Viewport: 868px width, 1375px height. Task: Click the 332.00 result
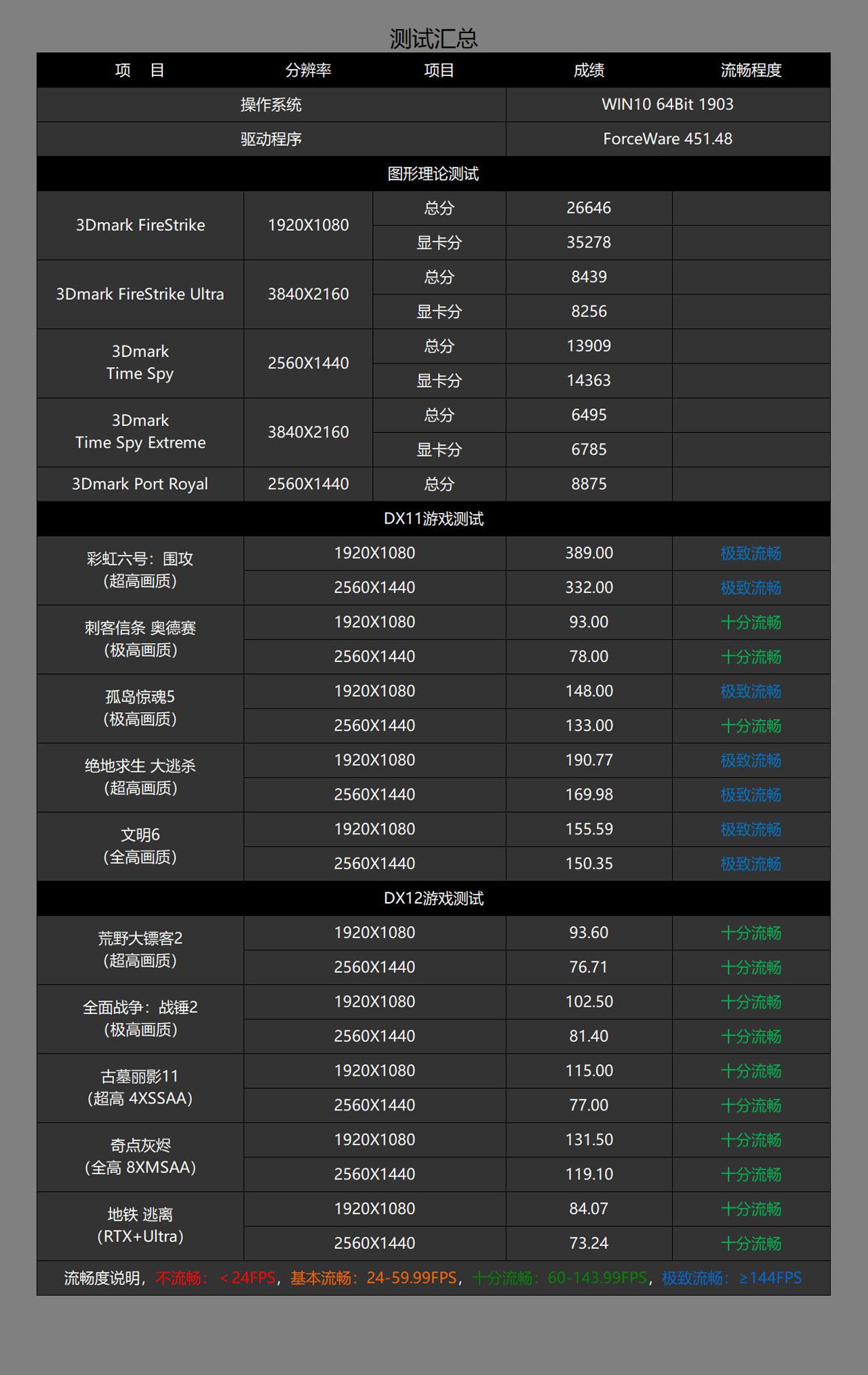click(589, 587)
